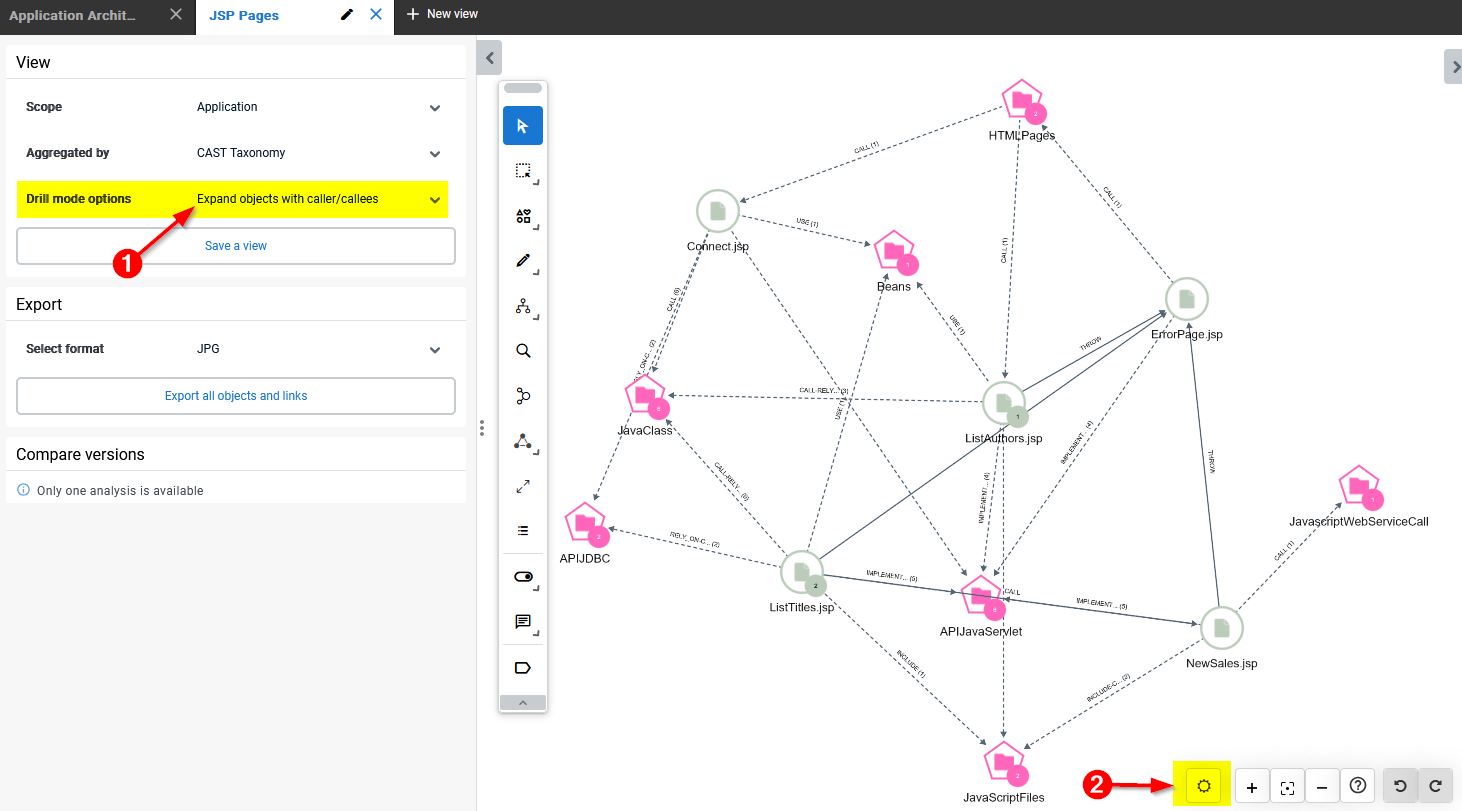Open the comment annotation tool
The width and height of the screenshot is (1462, 811).
(x=523, y=622)
